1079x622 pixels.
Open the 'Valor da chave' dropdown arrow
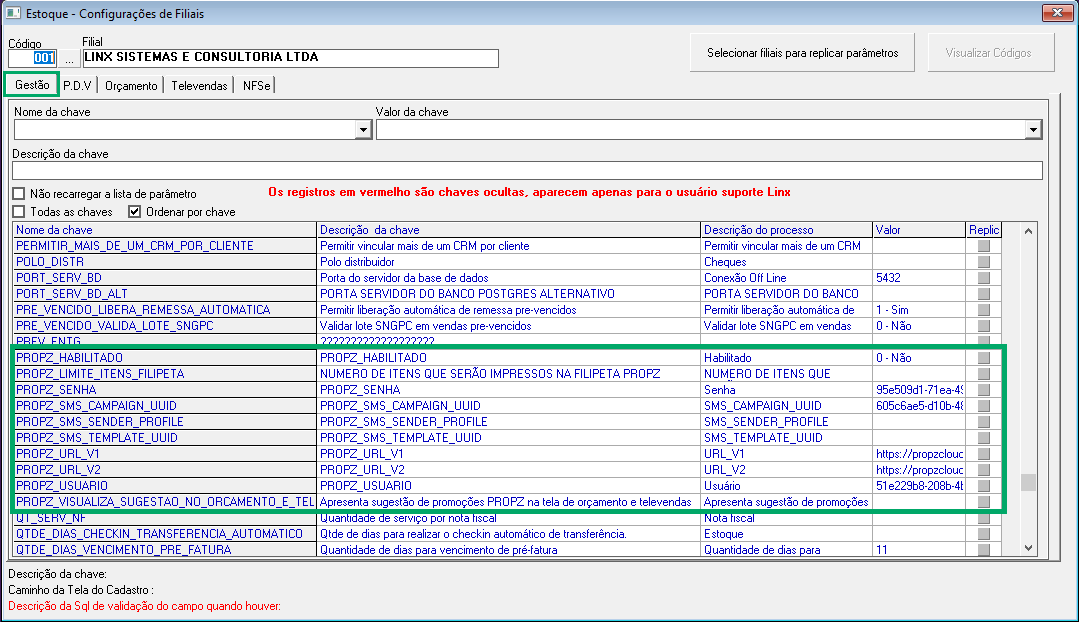[1033, 130]
